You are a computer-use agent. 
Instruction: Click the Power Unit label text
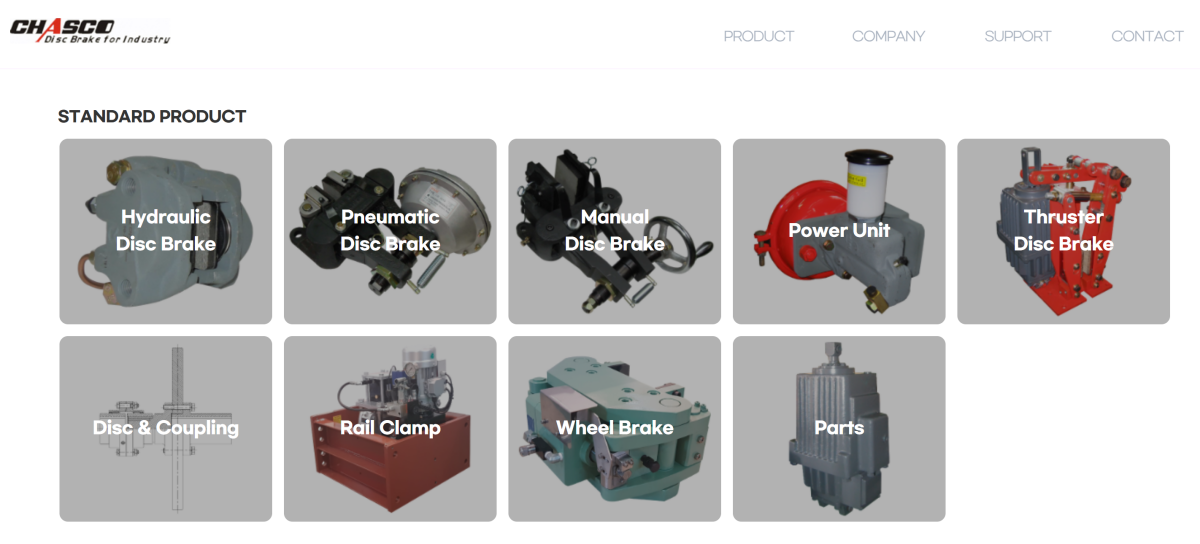click(839, 230)
